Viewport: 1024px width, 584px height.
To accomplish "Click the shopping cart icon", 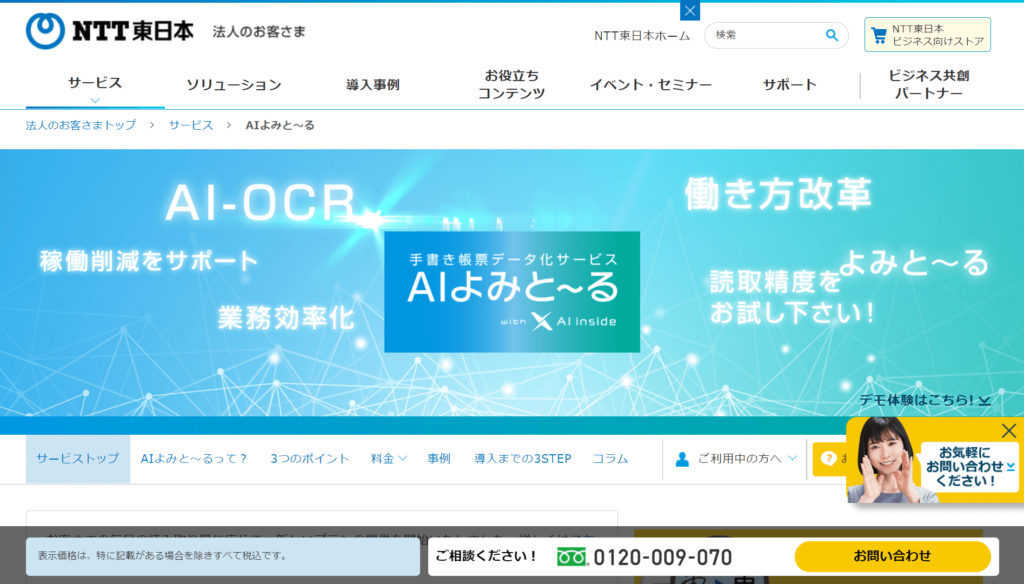I will (879, 35).
